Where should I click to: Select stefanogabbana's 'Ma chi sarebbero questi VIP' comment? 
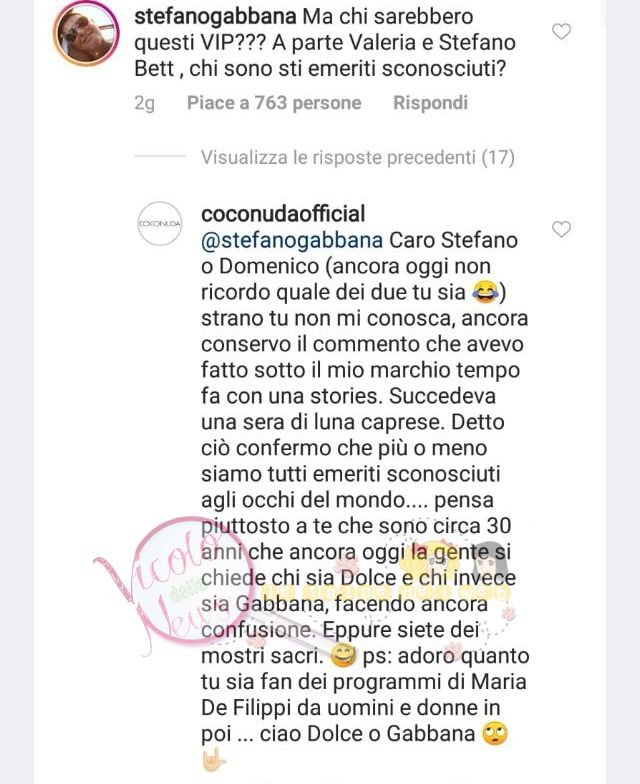325,42
